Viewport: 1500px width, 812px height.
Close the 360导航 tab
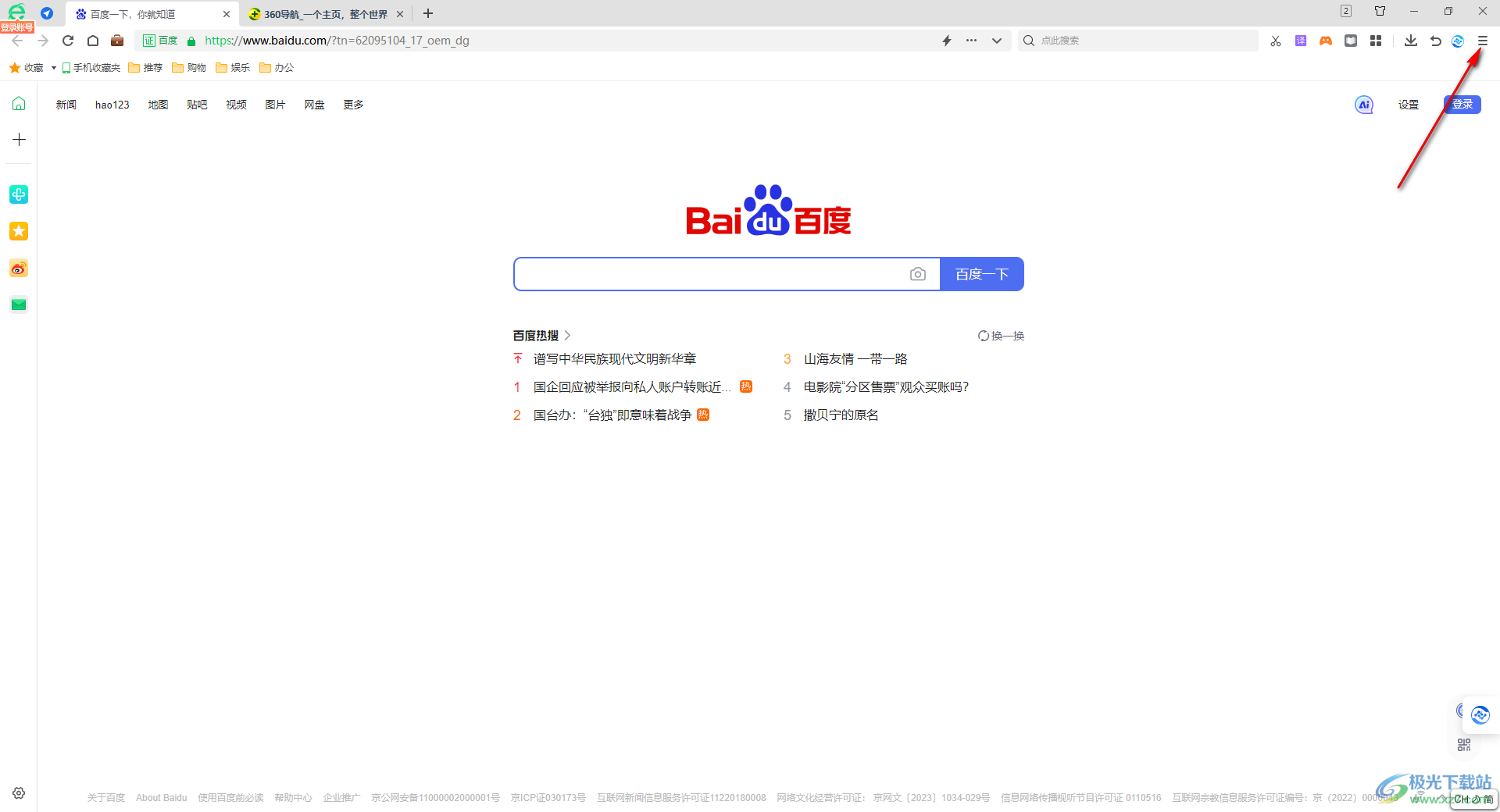(400, 14)
